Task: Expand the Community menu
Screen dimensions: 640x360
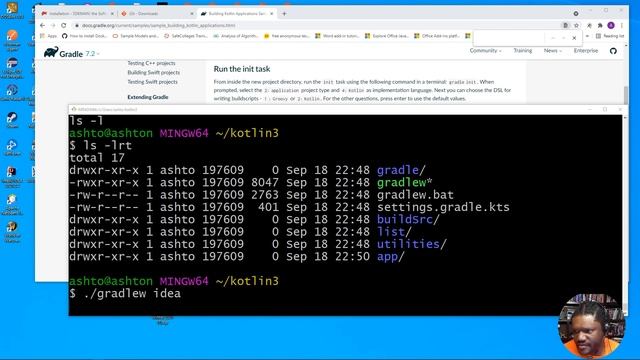Action: (485, 51)
